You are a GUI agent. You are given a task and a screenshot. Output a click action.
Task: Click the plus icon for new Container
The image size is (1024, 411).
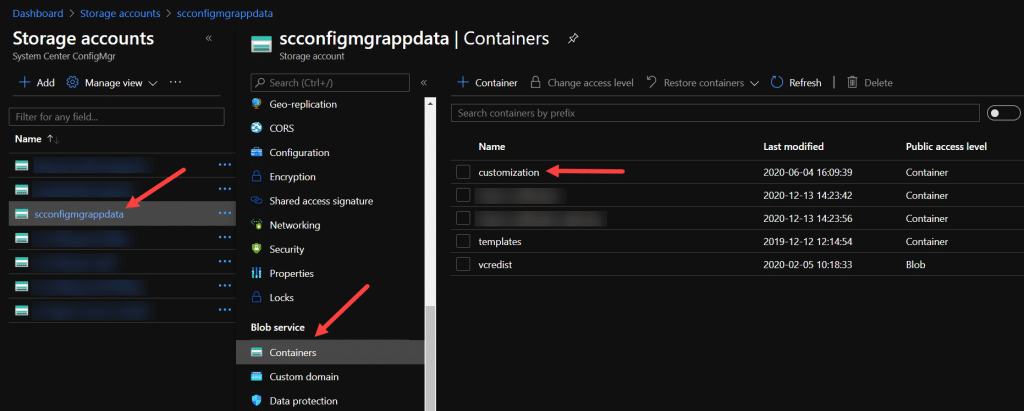click(463, 82)
